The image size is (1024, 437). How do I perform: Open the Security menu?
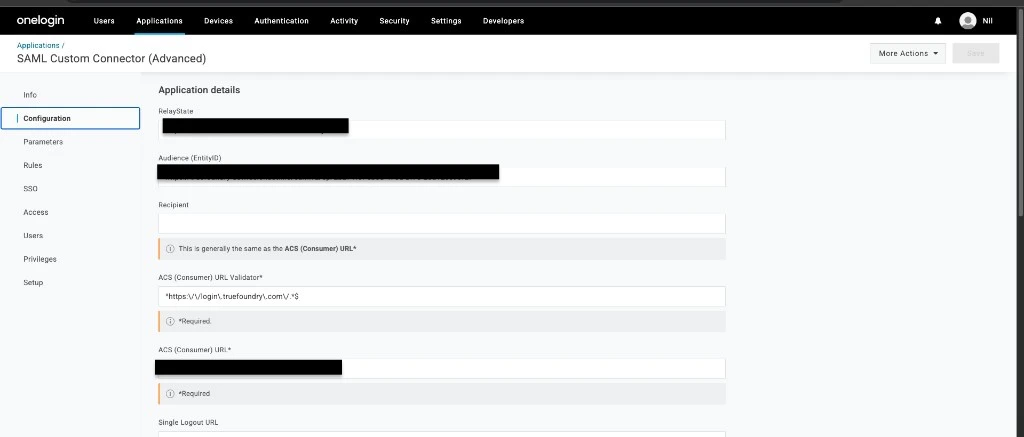[x=394, y=21]
